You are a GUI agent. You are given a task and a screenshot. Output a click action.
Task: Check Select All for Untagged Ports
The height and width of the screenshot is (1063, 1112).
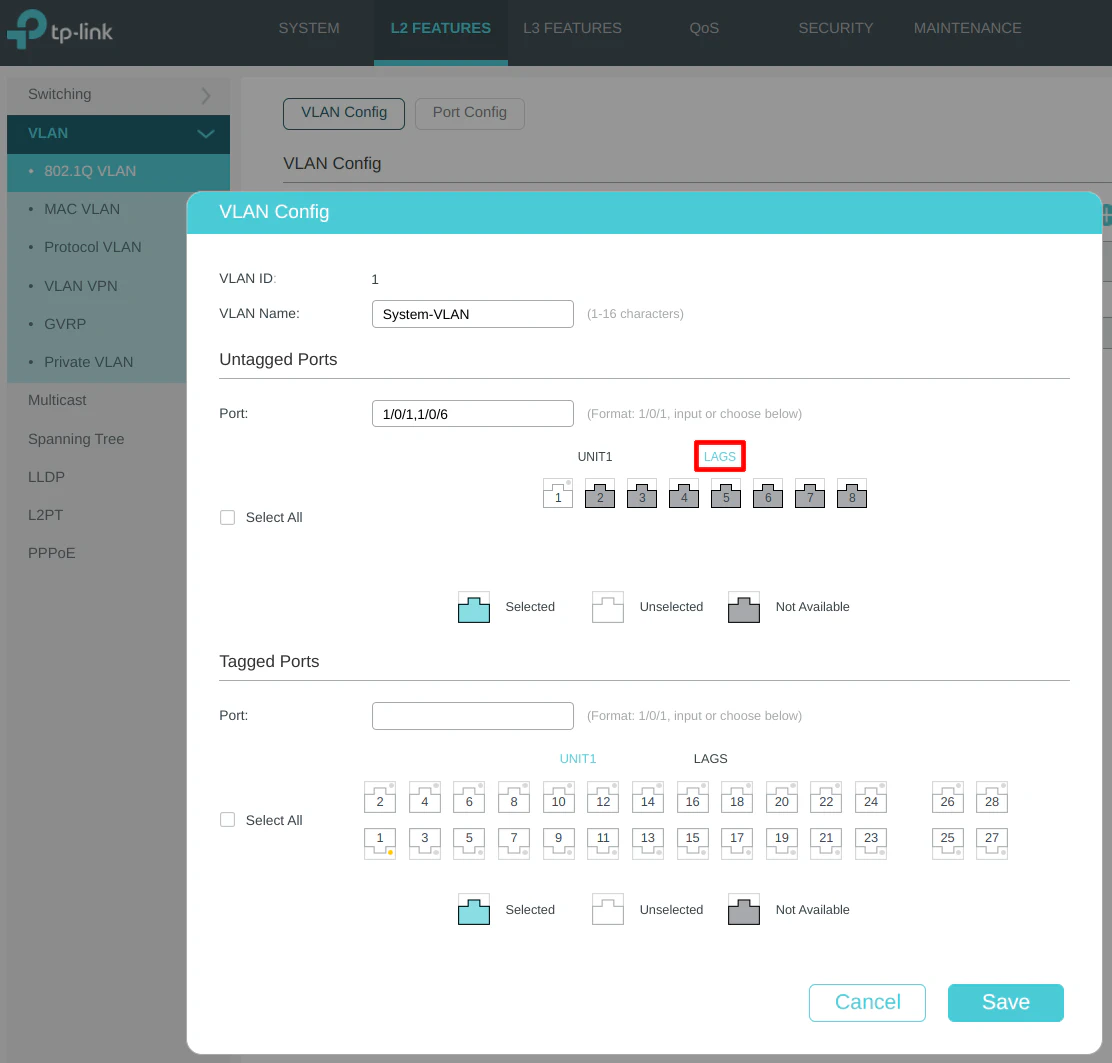click(228, 518)
